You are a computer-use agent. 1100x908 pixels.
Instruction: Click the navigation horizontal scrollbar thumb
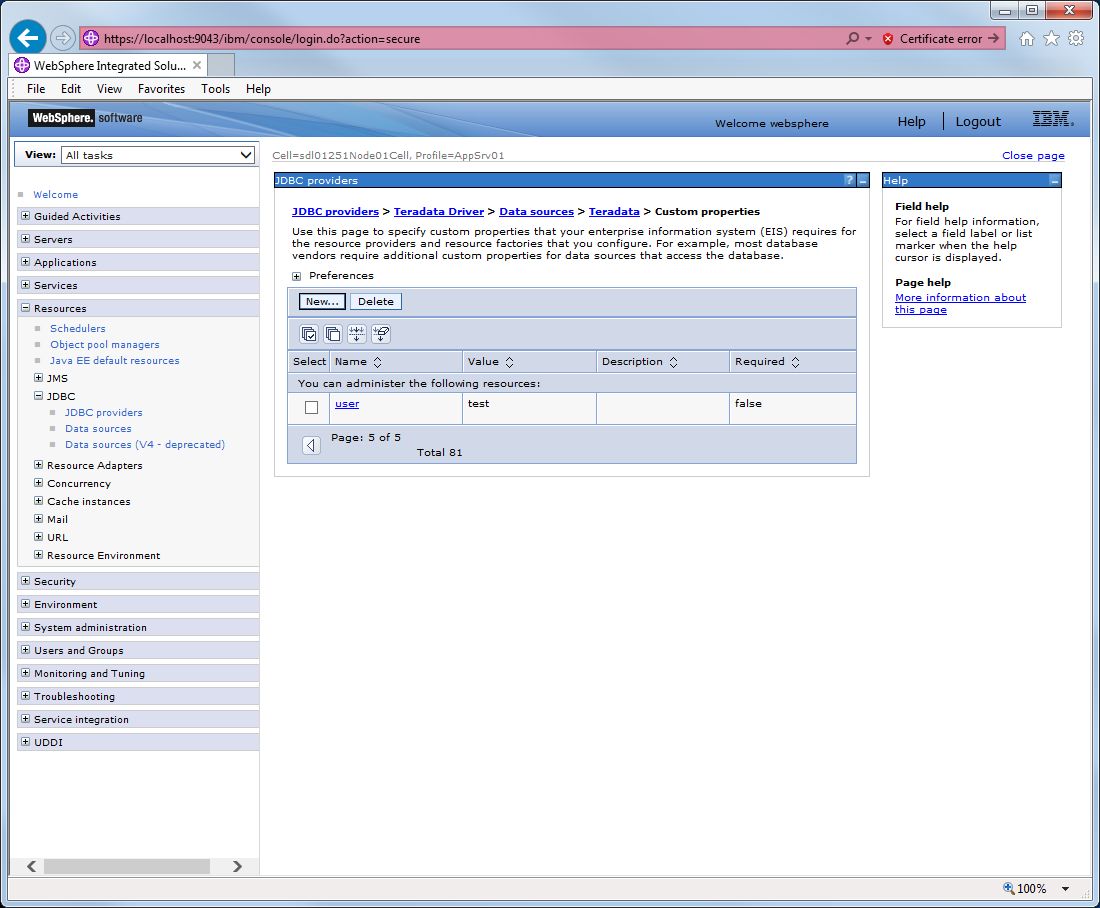(x=127, y=866)
